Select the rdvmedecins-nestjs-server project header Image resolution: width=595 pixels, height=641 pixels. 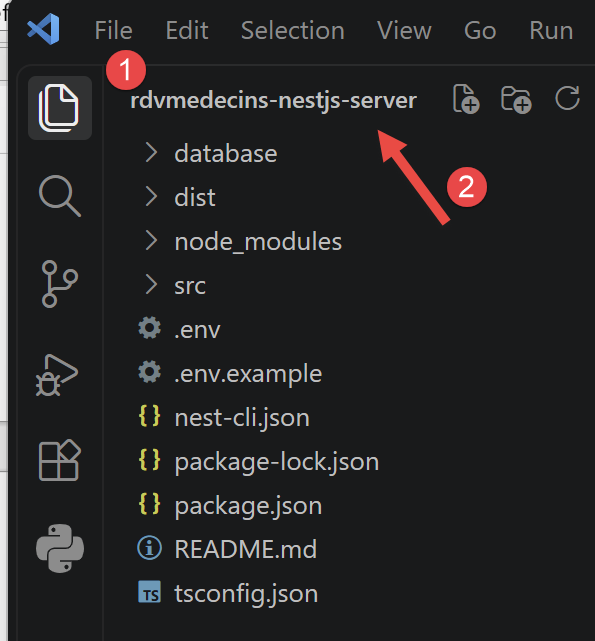coord(273,100)
